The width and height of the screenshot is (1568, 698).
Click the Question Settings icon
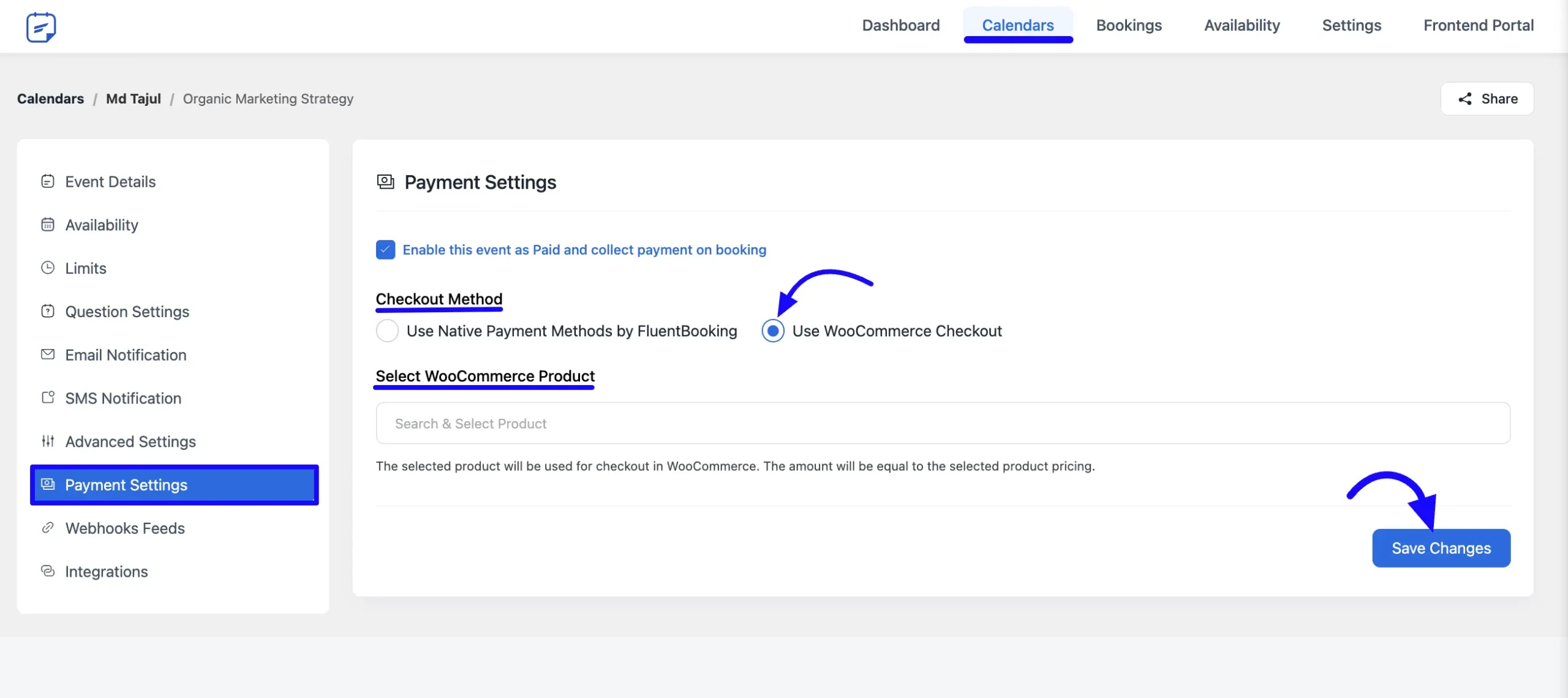(48, 311)
